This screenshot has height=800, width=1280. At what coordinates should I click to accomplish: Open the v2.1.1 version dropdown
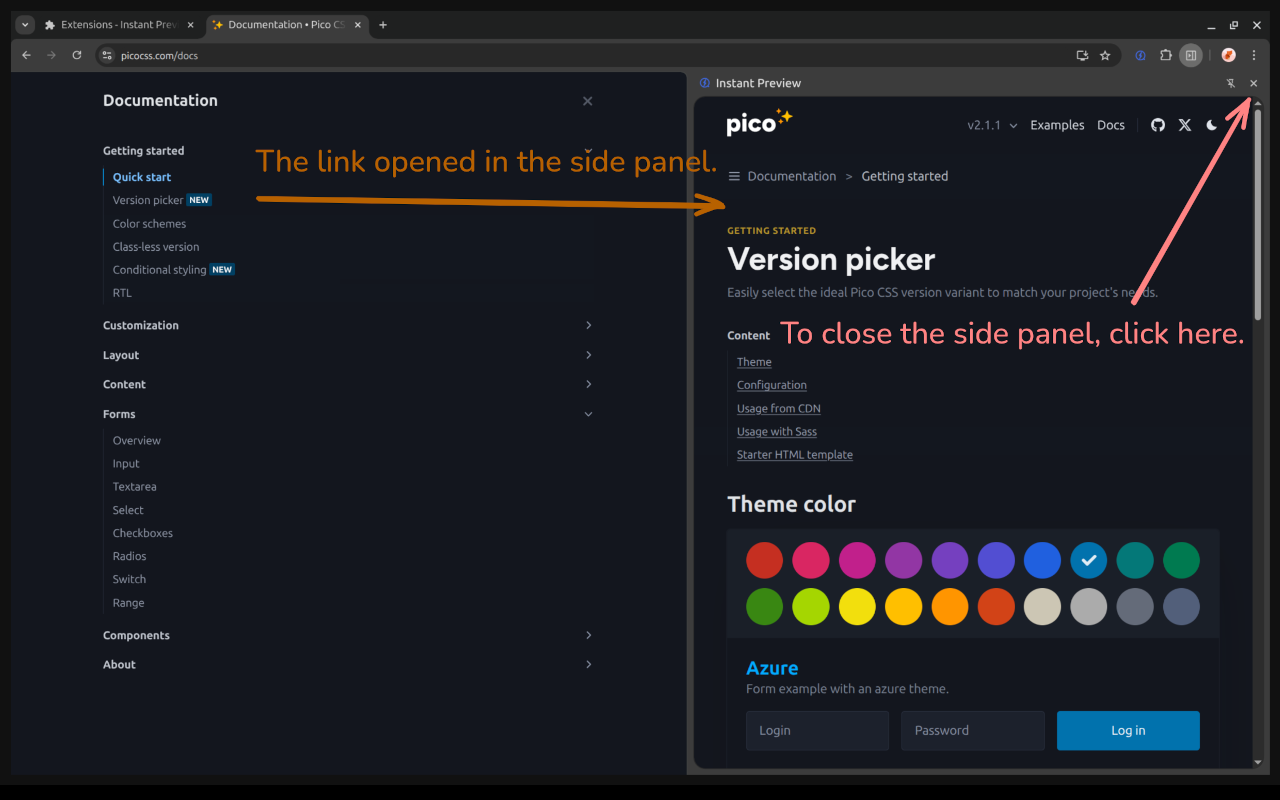pos(992,125)
